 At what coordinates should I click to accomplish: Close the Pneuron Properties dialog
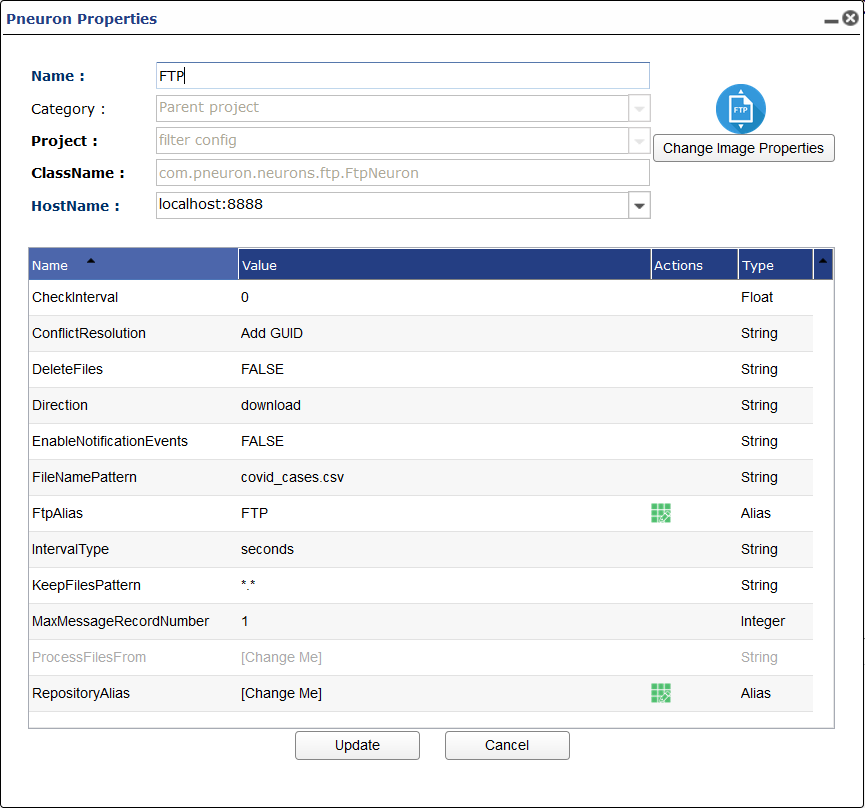point(851,18)
